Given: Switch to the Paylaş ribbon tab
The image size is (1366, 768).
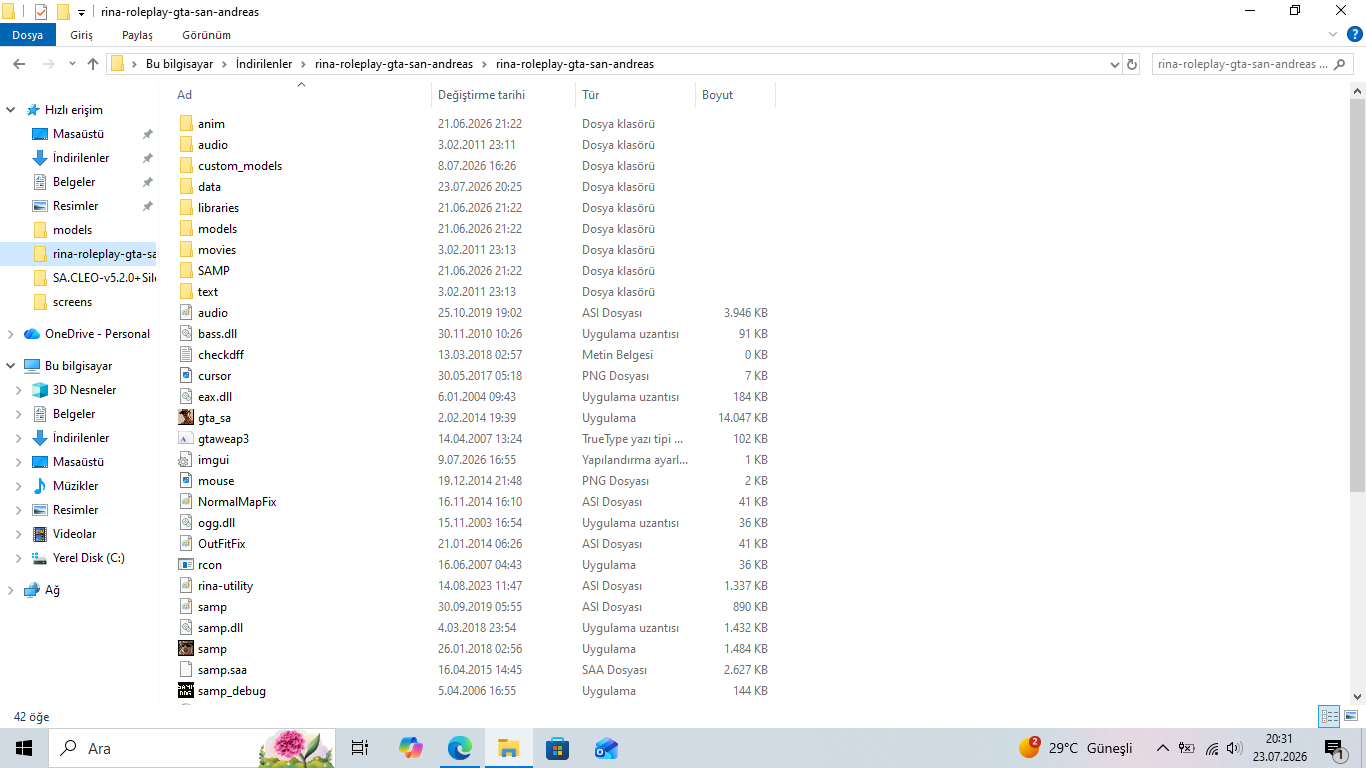Looking at the screenshot, I should [137, 35].
